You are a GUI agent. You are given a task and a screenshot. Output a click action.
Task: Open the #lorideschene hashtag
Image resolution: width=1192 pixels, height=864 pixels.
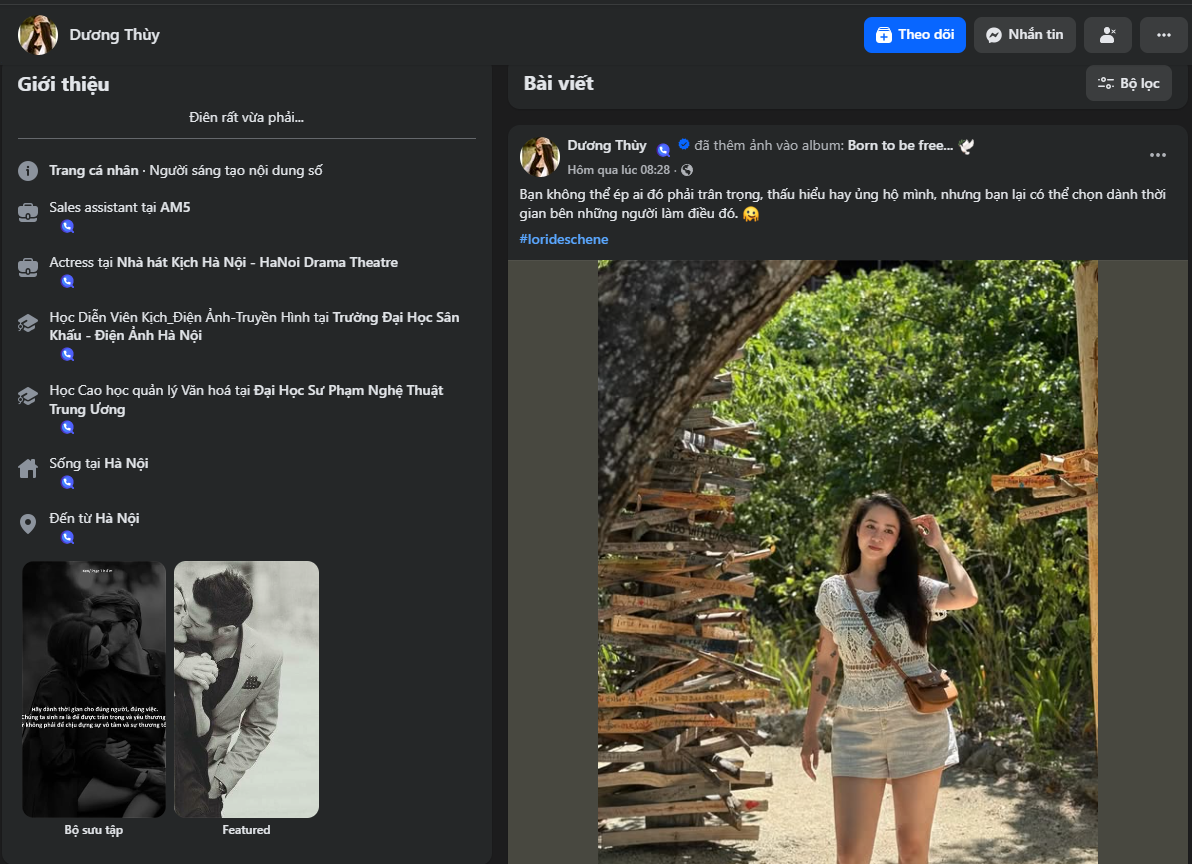[564, 239]
